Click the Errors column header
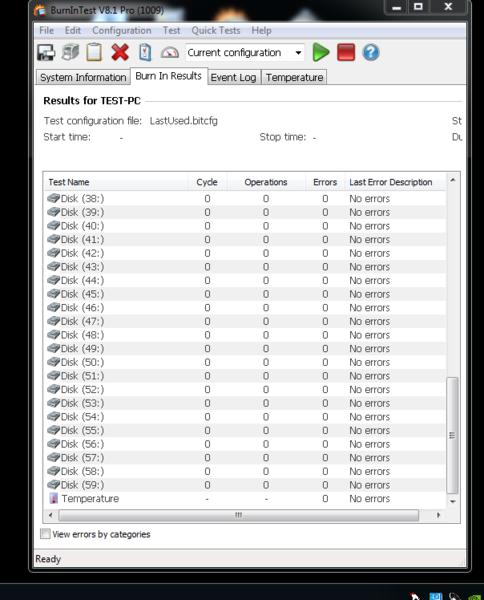Image resolution: width=484 pixels, height=600 pixels. pyautogui.click(x=325, y=182)
